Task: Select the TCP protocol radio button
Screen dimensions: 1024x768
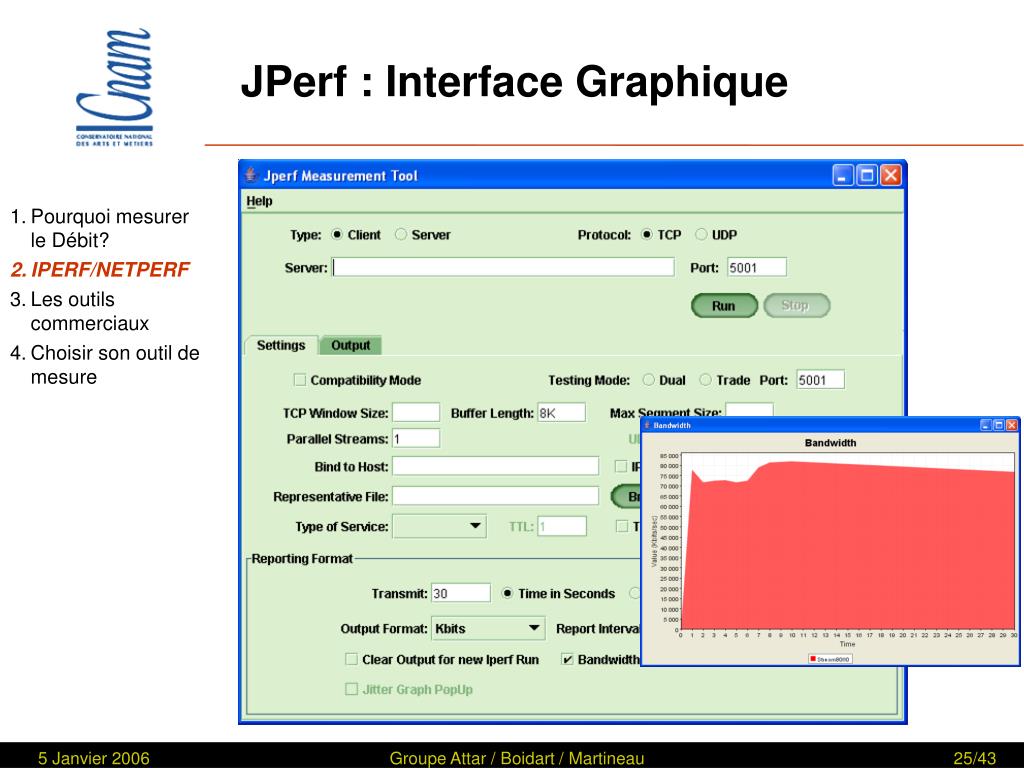Action: (647, 234)
